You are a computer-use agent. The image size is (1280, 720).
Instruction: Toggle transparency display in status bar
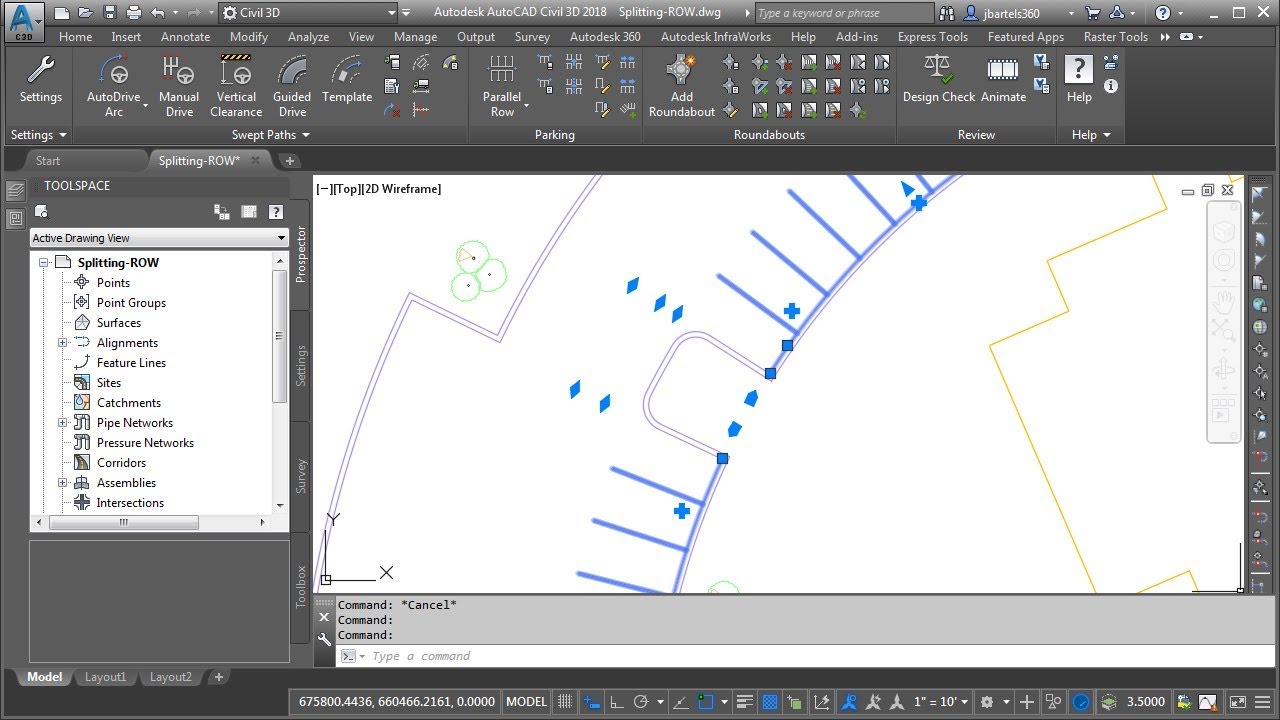[x=770, y=702]
